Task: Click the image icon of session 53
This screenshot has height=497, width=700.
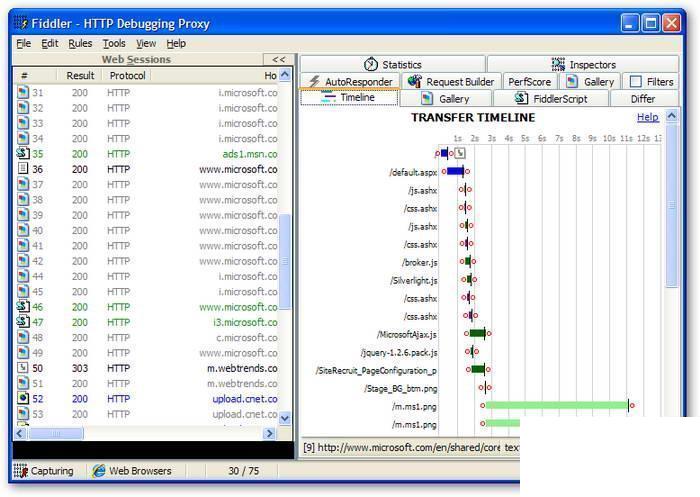Action: [x=23, y=413]
